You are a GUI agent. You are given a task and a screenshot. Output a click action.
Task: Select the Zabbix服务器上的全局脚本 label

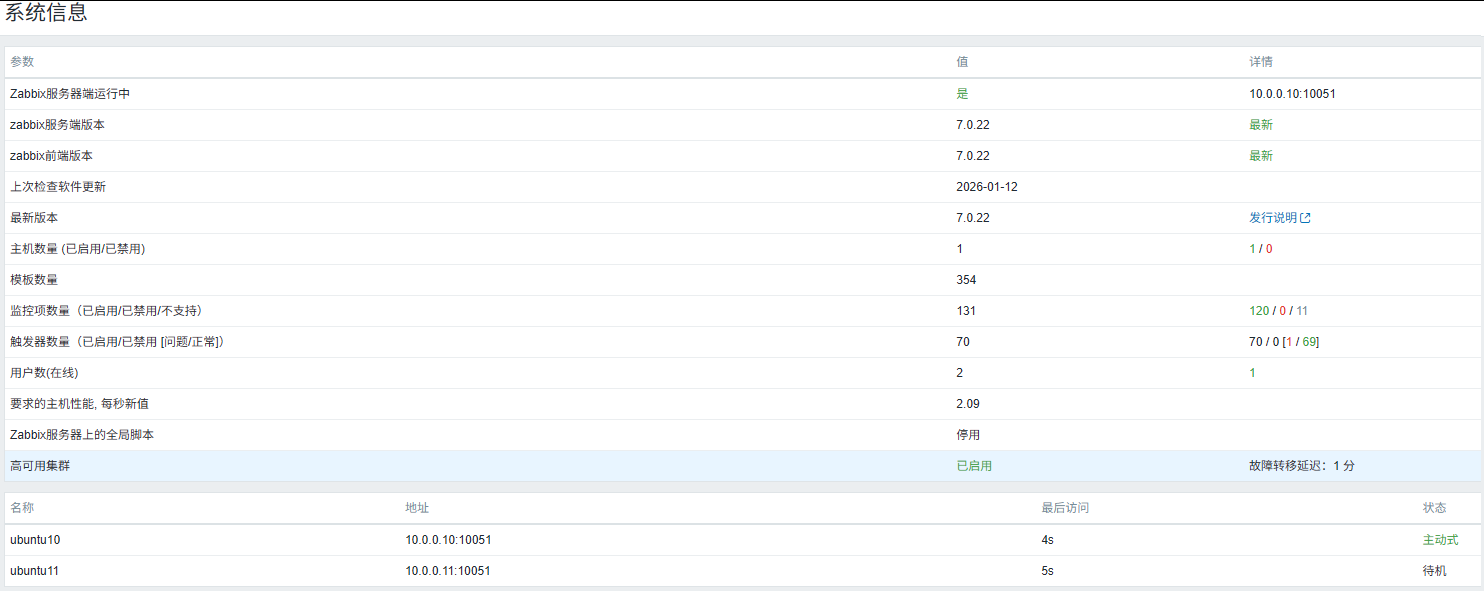82,435
